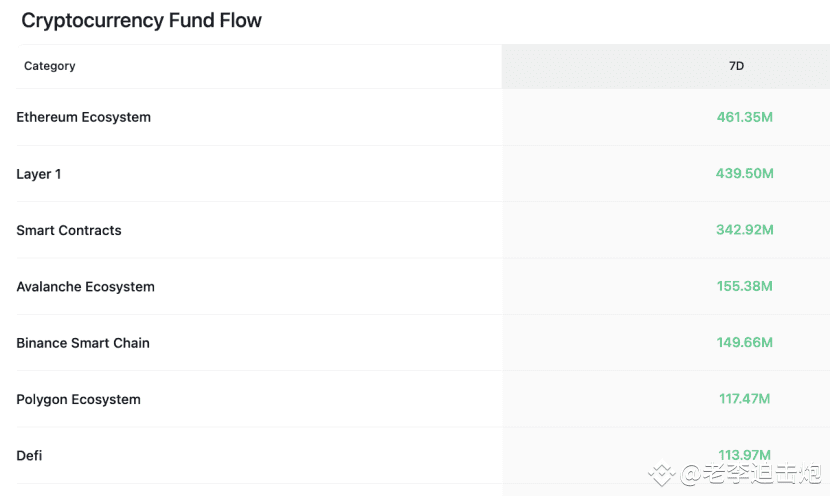Screen dimensions: 830x496
Task: Click the Cryptocurrency Fund Flow title
Action: pyautogui.click(x=141, y=21)
